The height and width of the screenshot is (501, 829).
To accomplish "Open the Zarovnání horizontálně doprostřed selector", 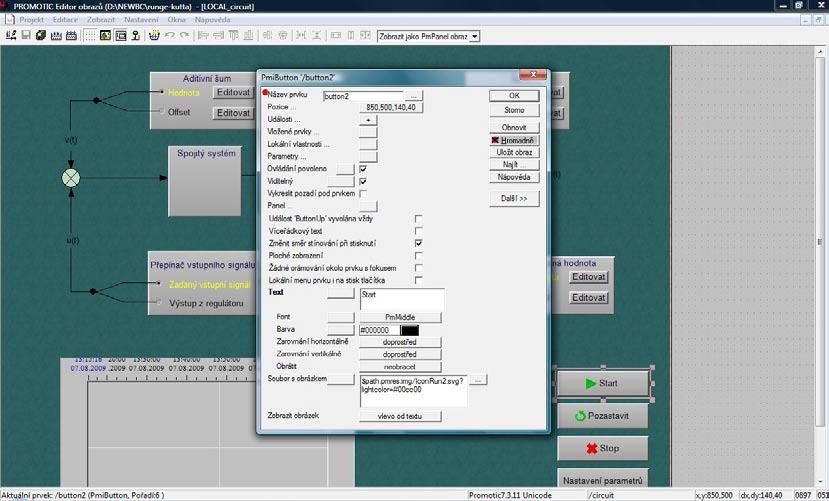I will point(400,342).
